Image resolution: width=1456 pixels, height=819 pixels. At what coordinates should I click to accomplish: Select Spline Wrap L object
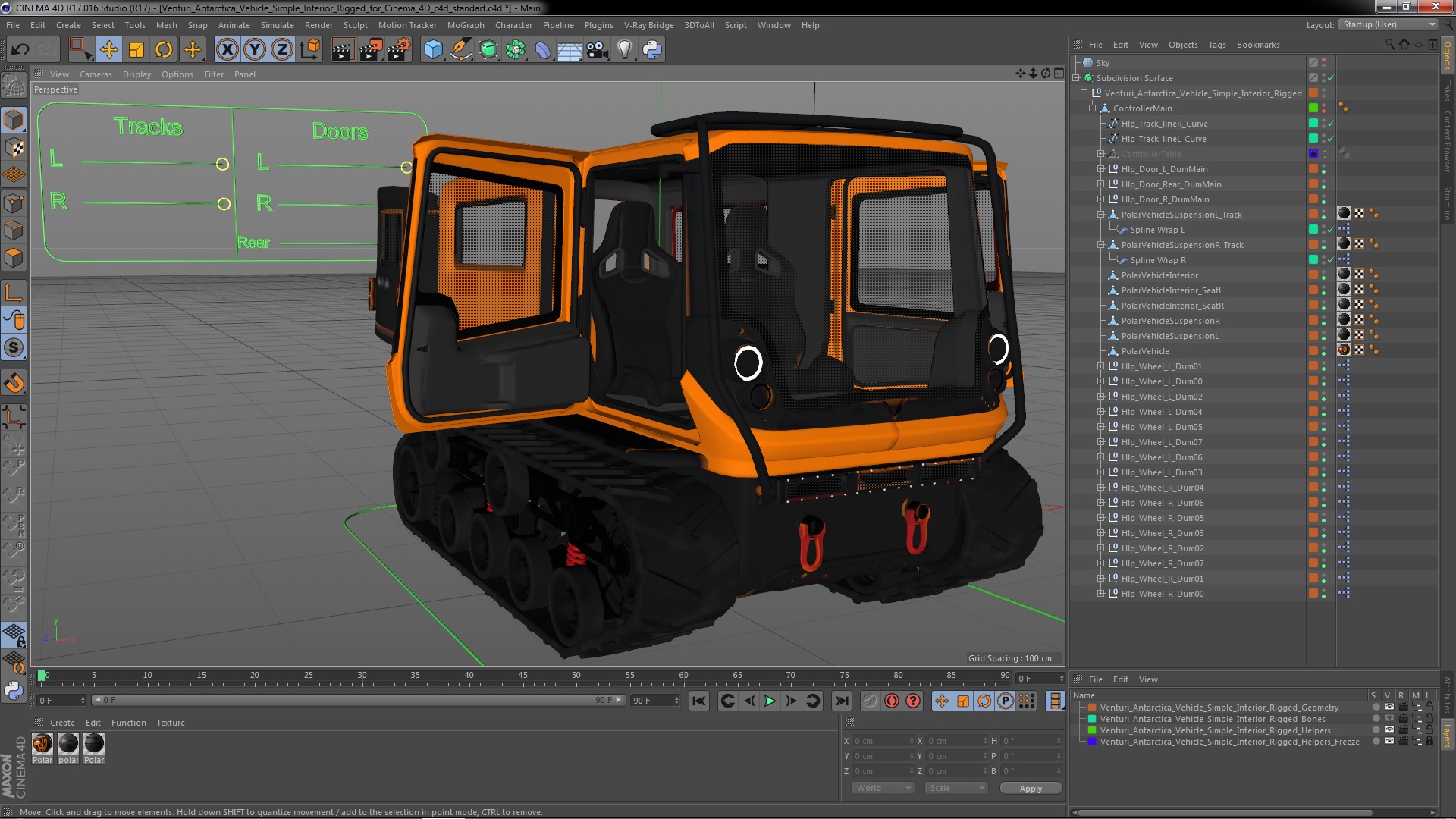tap(1156, 230)
